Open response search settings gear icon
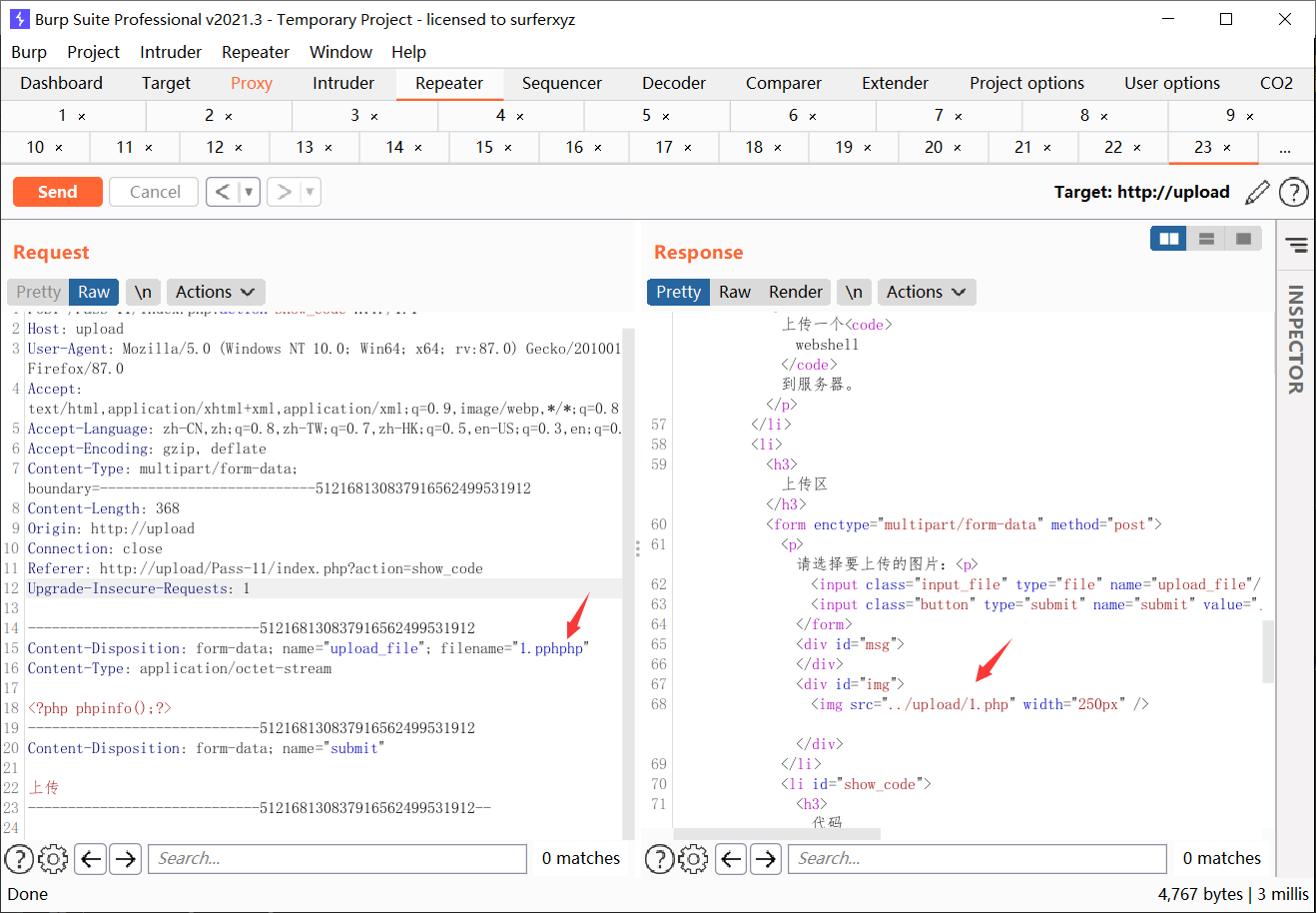The image size is (1316, 913). point(694,858)
